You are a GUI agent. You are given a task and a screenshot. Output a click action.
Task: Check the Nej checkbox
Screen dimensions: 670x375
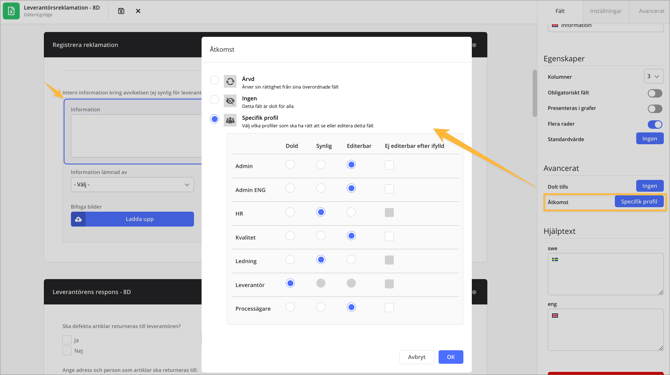click(x=67, y=351)
